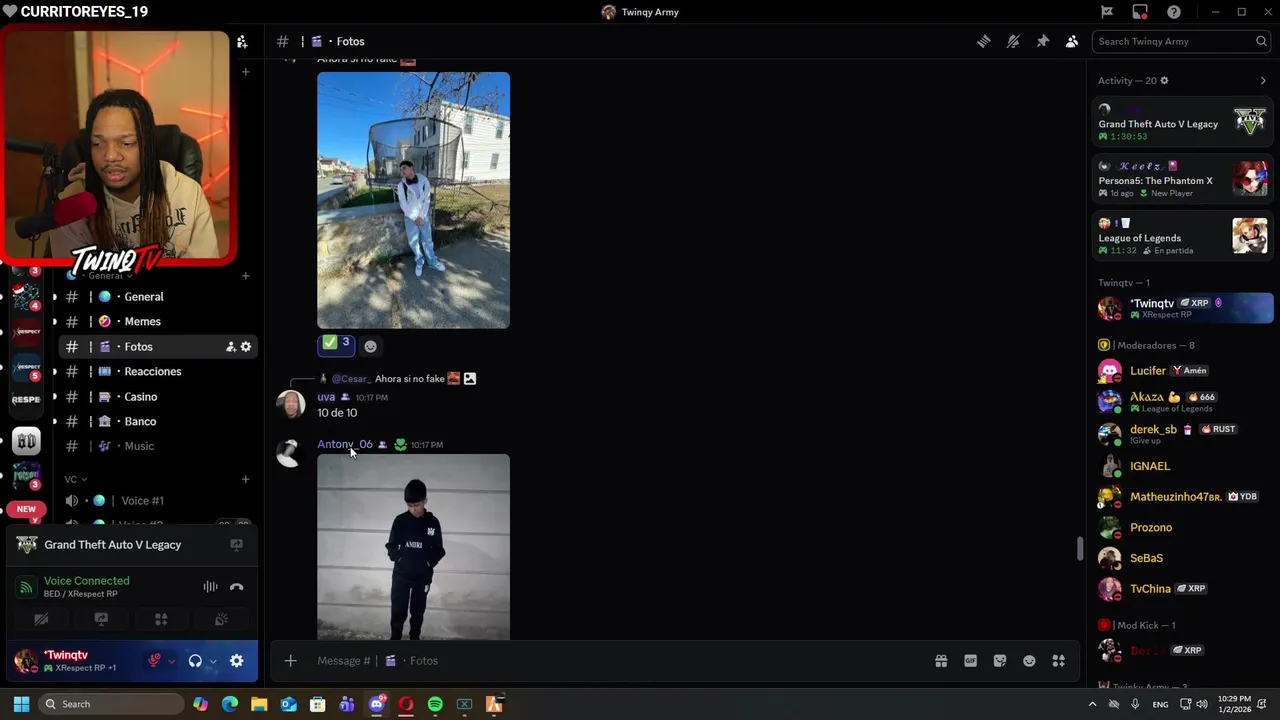Open the photo of man by trampoline

[x=413, y=200]
